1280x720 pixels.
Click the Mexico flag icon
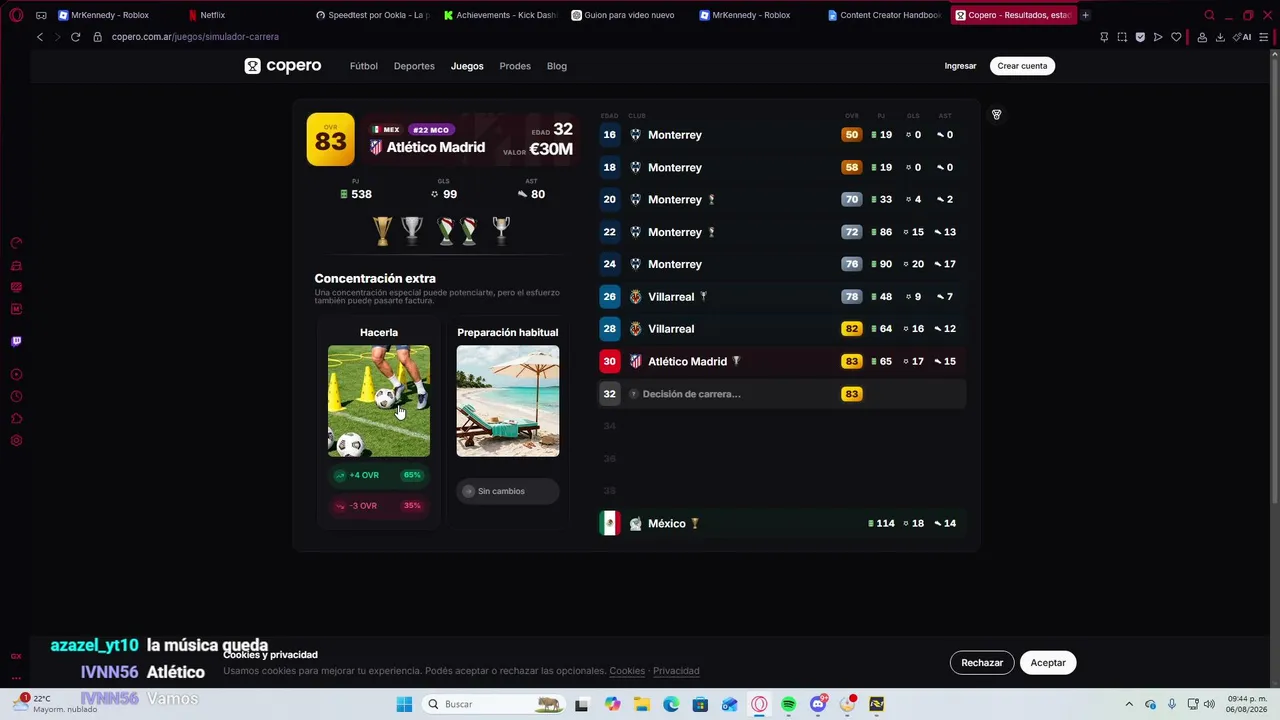tap(609, 523)
